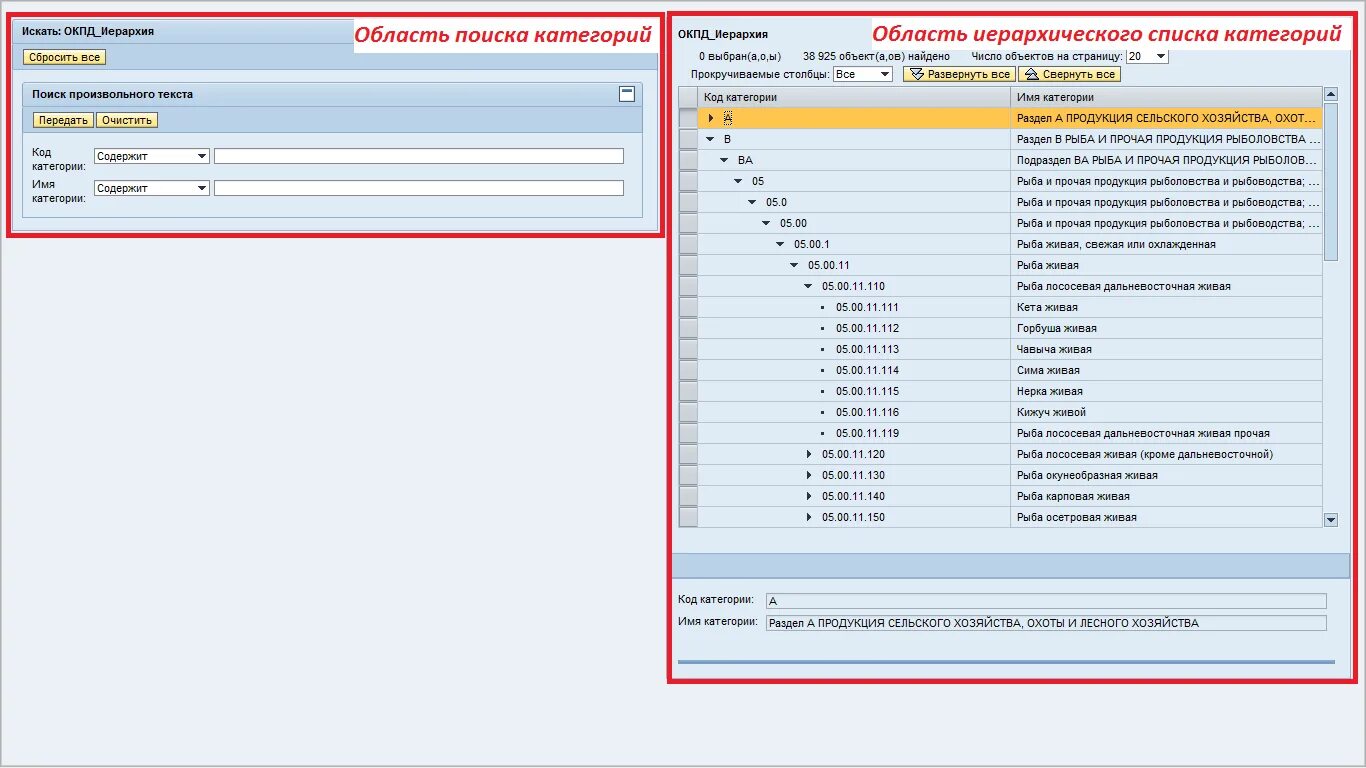Collapse the 05.00 category node
The image size is (1366, 768).
pos(767,223)
